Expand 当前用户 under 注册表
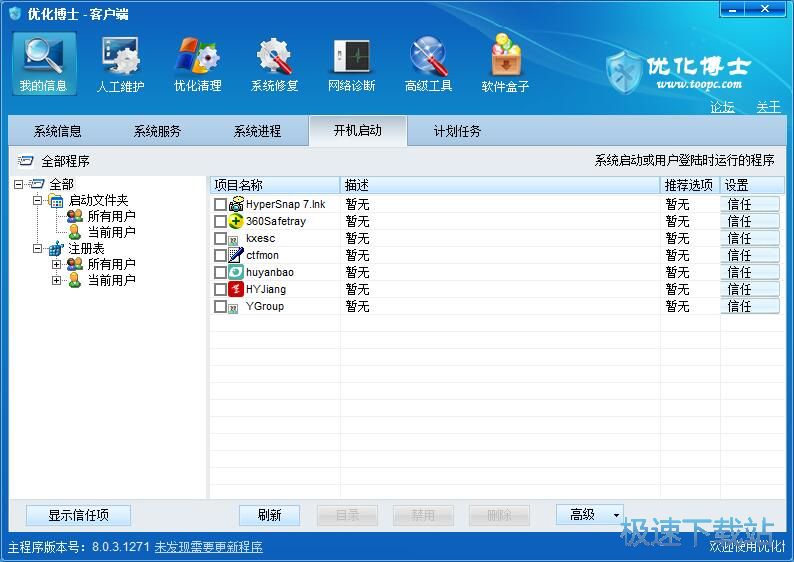Viewport: 794px width, 562px height. pos(56,280)
